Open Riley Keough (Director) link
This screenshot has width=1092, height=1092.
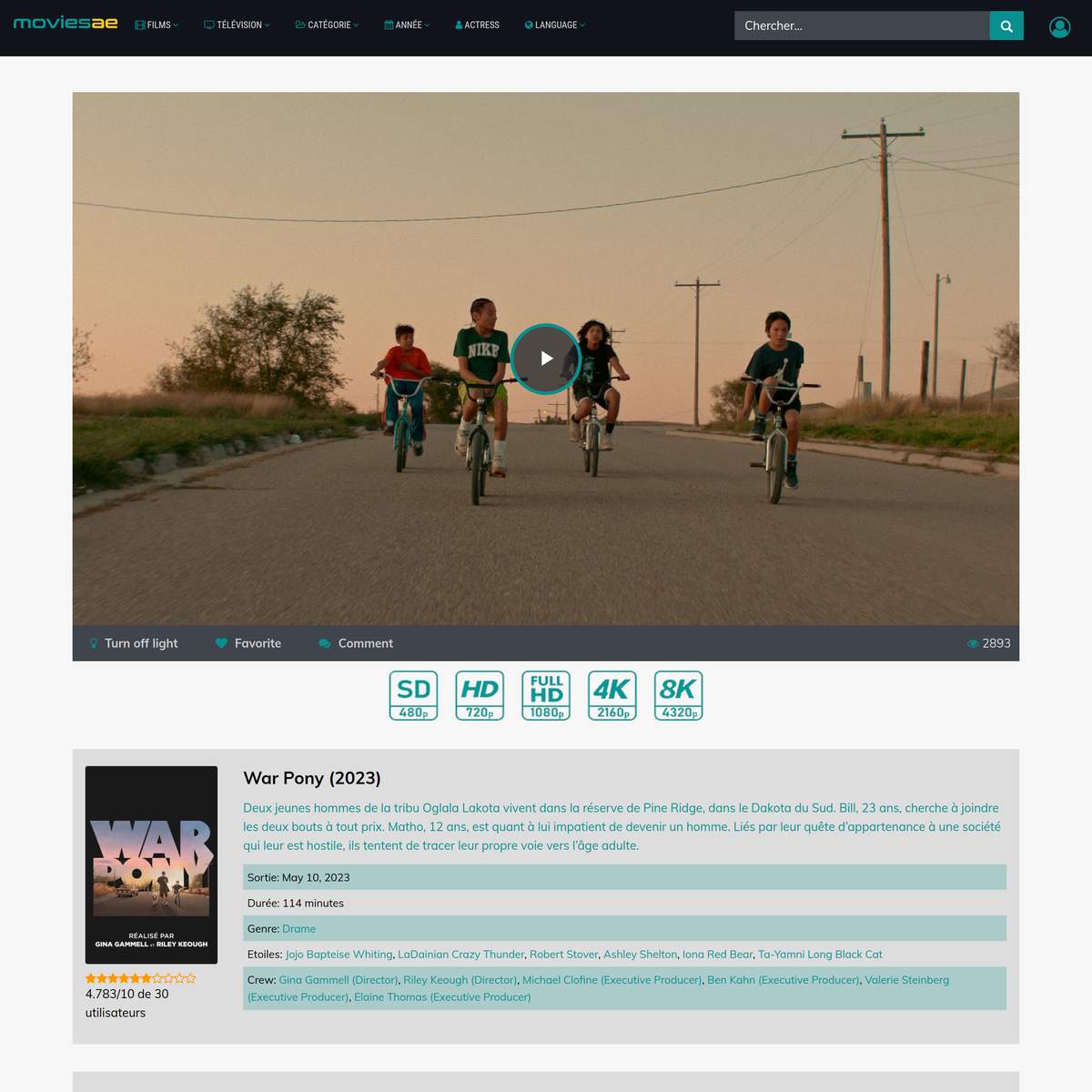pos(460,980)
